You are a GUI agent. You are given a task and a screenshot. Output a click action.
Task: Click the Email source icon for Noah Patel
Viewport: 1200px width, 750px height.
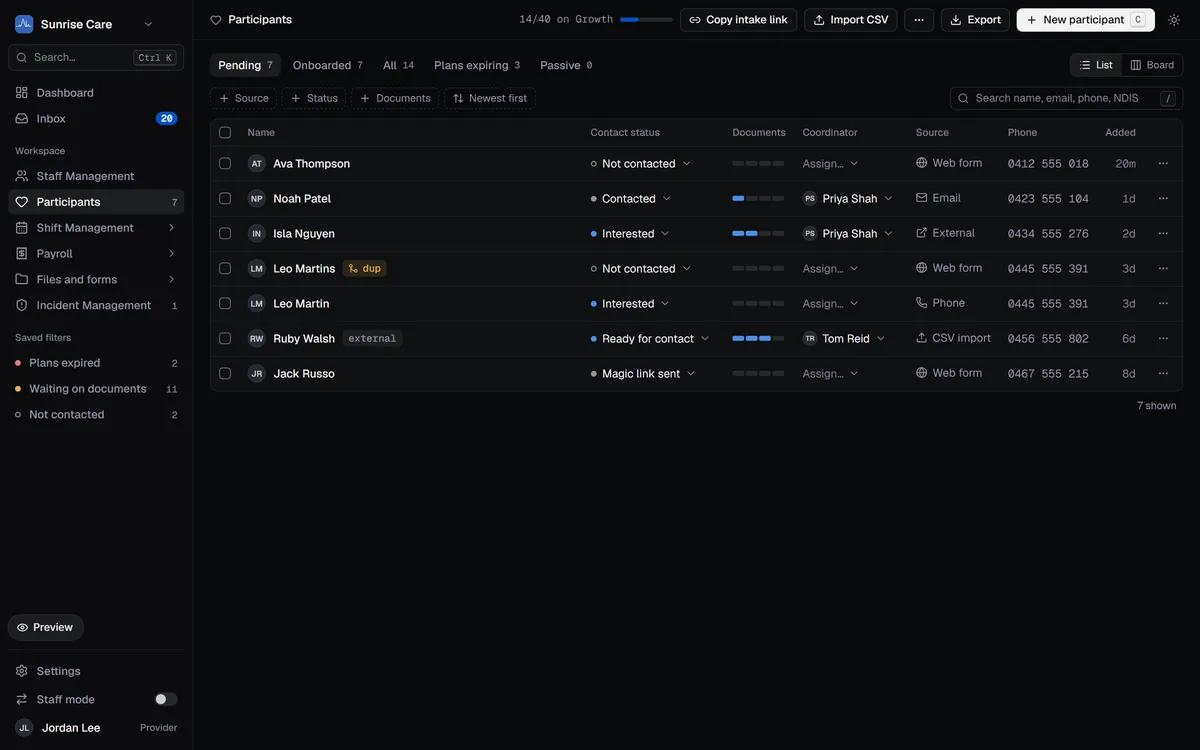(922, 198)
